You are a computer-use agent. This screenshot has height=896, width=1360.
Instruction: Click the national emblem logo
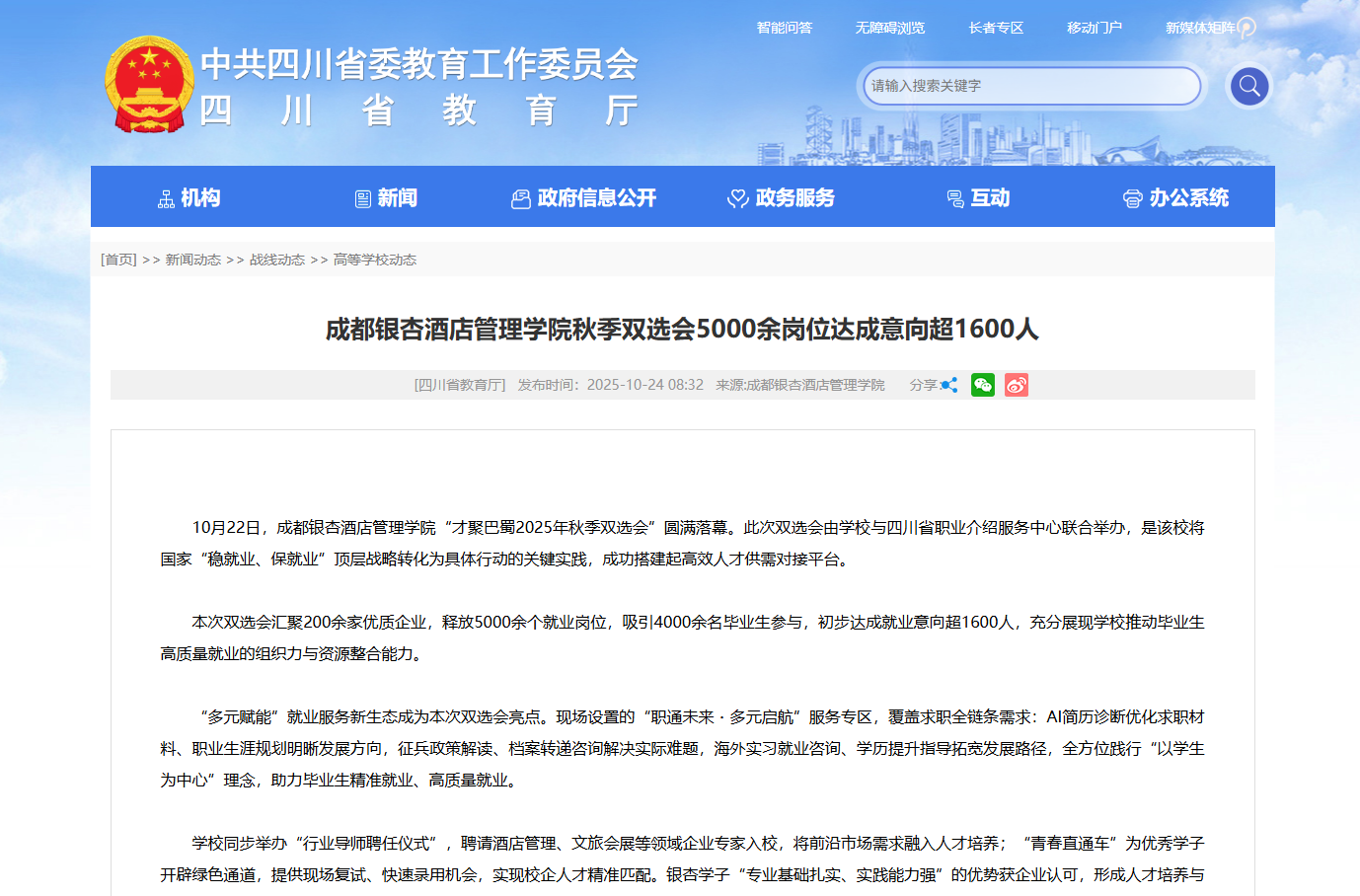(x=149, y=85)
